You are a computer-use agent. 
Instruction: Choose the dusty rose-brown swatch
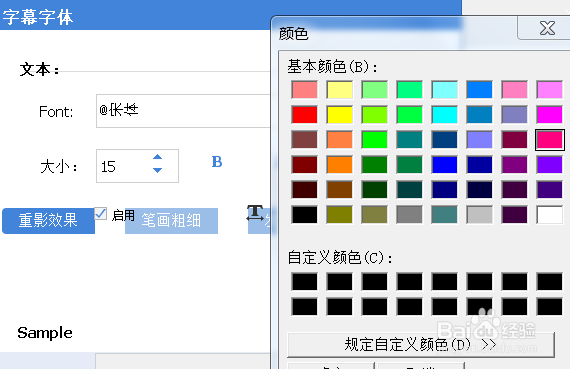pos(304,140)
